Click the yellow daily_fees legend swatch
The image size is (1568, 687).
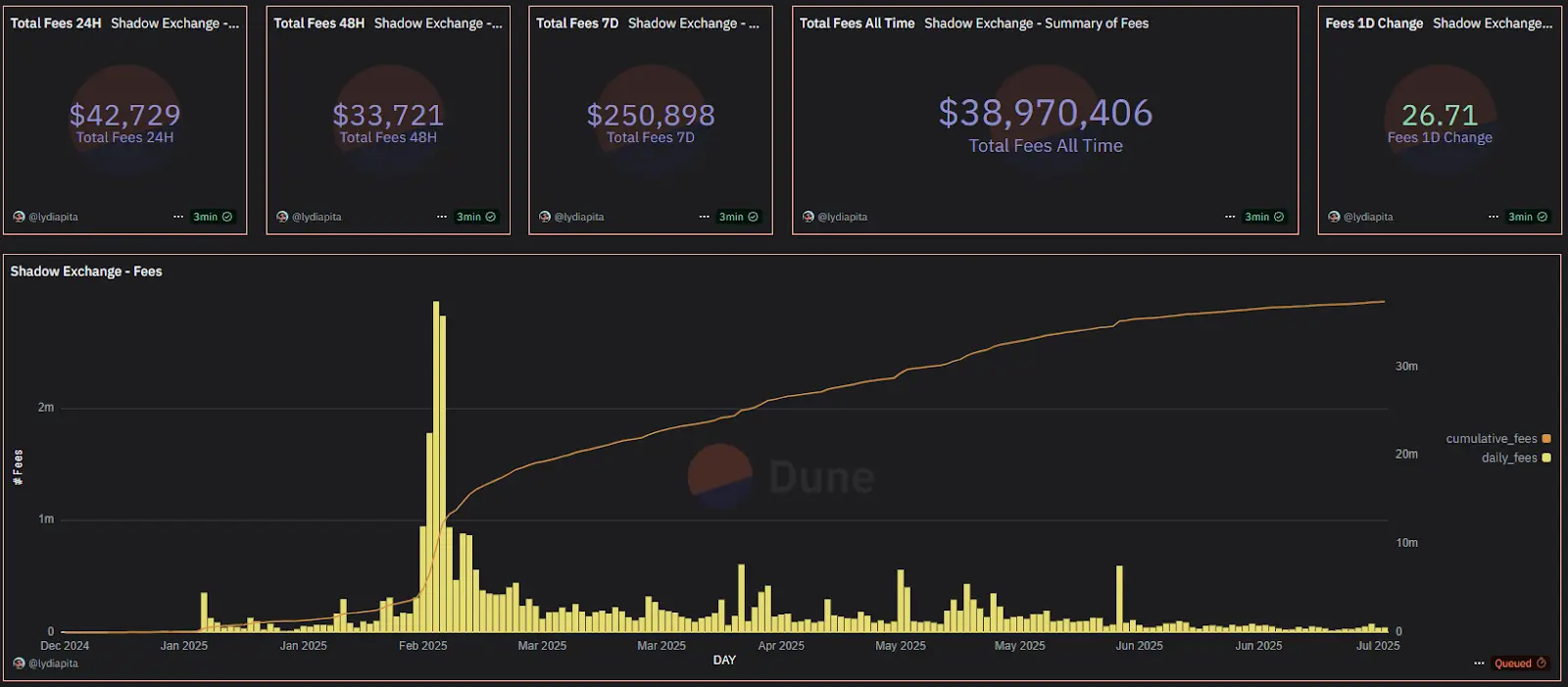(x=1546, y=458)
